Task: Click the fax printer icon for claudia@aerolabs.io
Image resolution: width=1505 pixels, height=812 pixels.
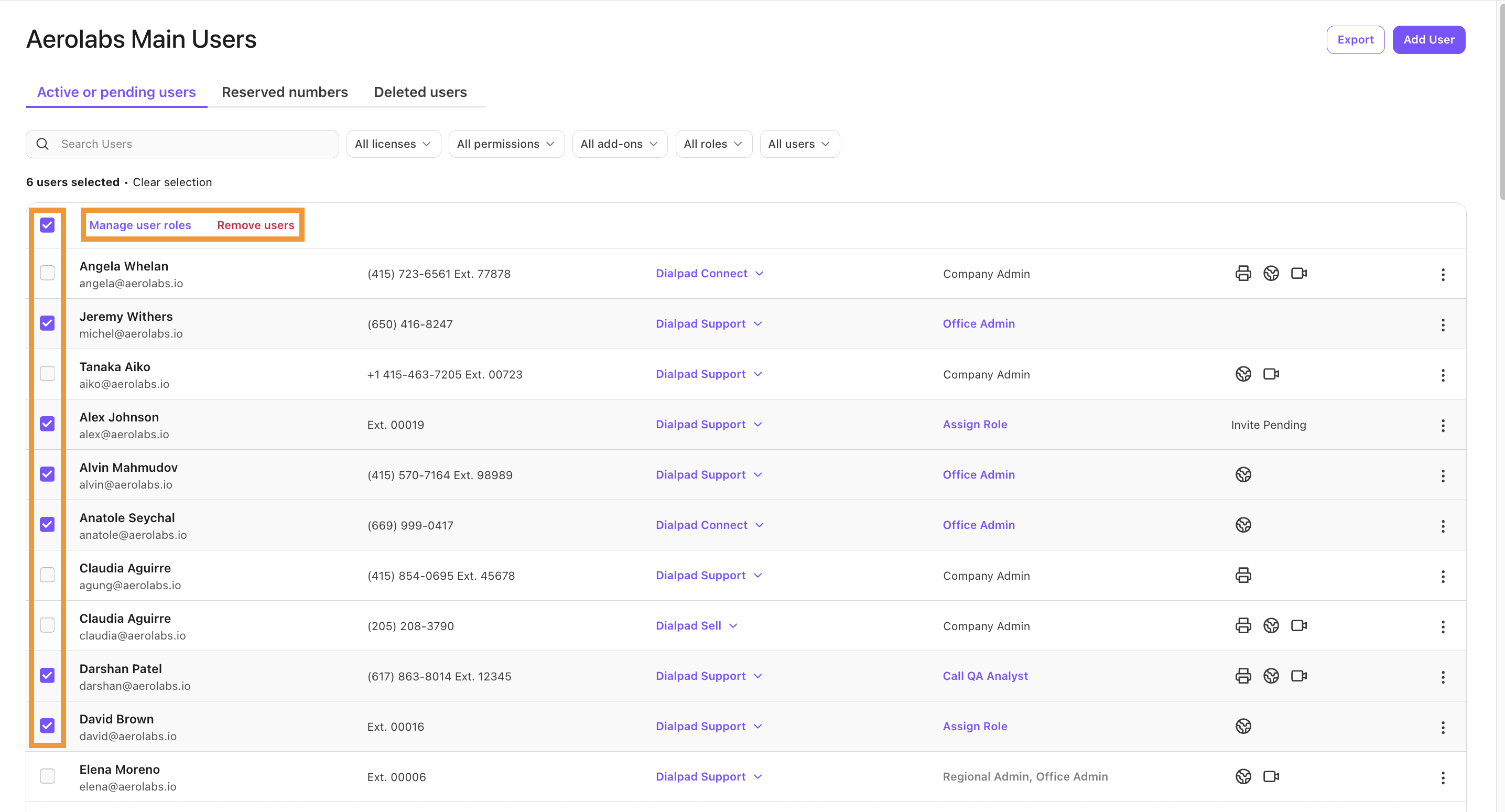Action: [1243, 625]
